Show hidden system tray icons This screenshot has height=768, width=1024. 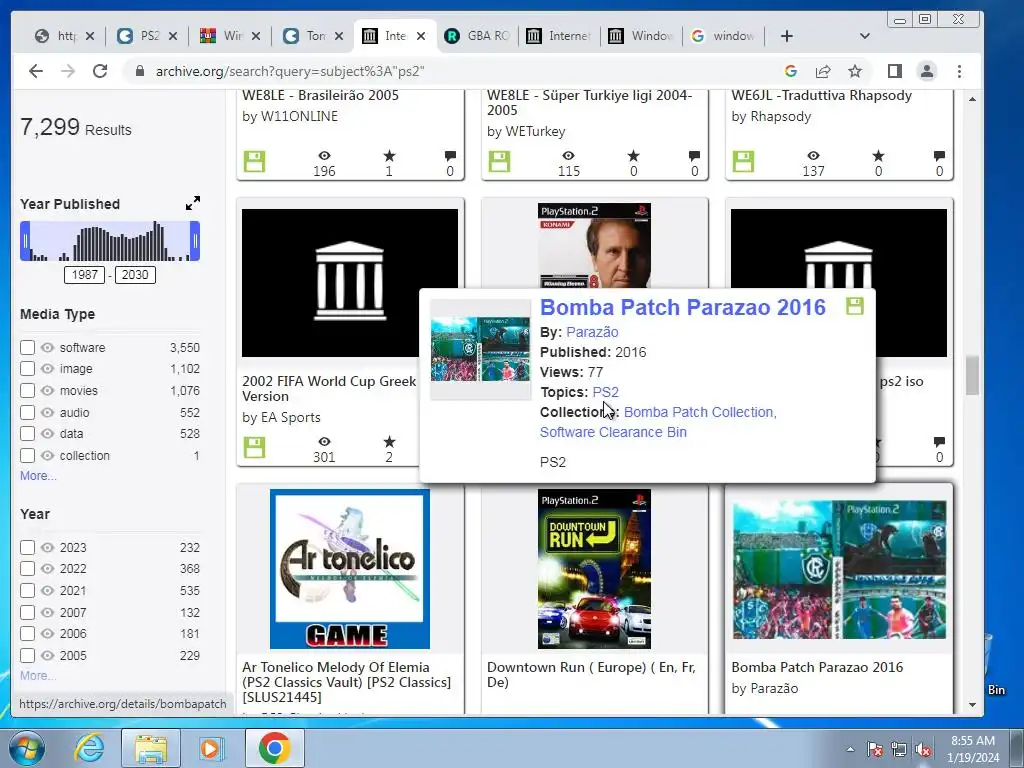850,750
